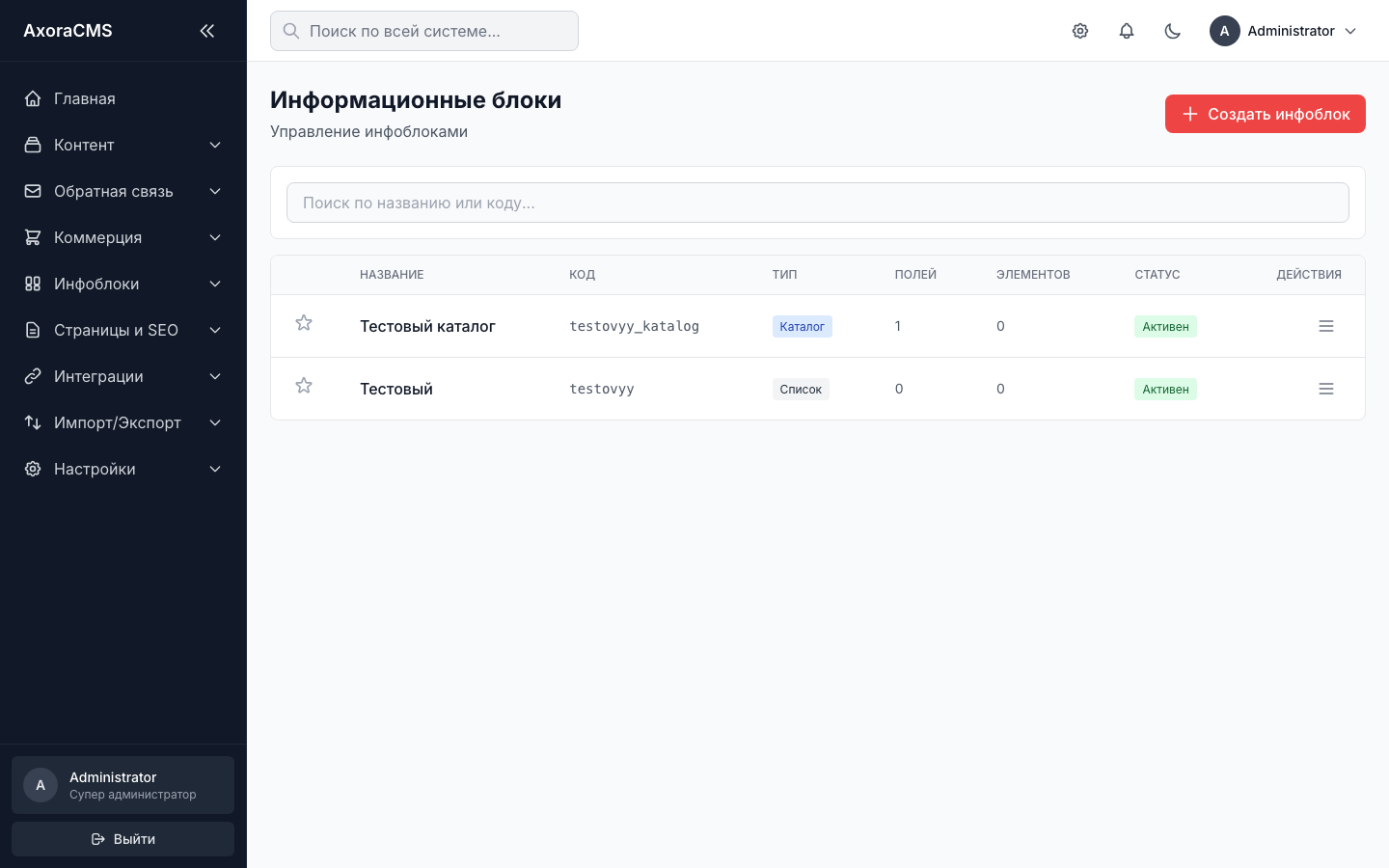
Task: Click the Список type badge
Action: 801,389
